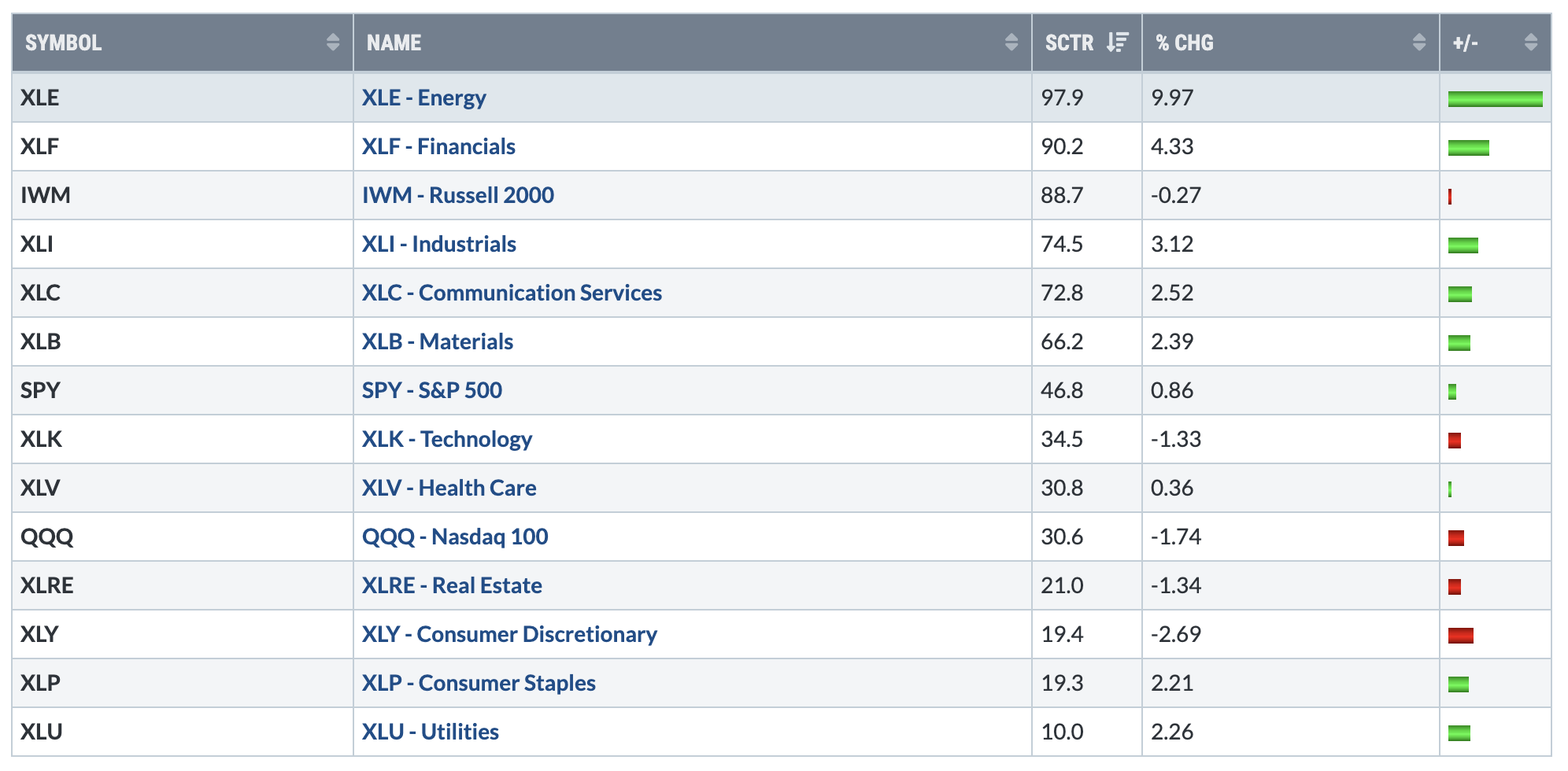Open the XLV - Health Care link
The image size is (1568, 771).
tap(449, 488)
